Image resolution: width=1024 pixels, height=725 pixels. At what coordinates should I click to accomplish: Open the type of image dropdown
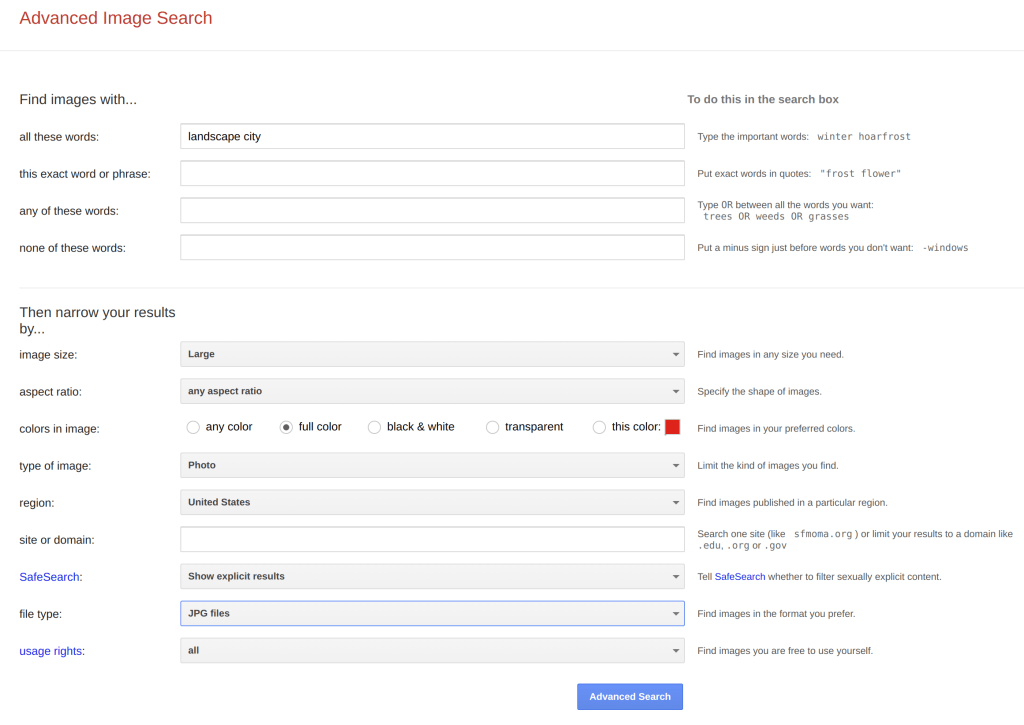tap(432, 465)
